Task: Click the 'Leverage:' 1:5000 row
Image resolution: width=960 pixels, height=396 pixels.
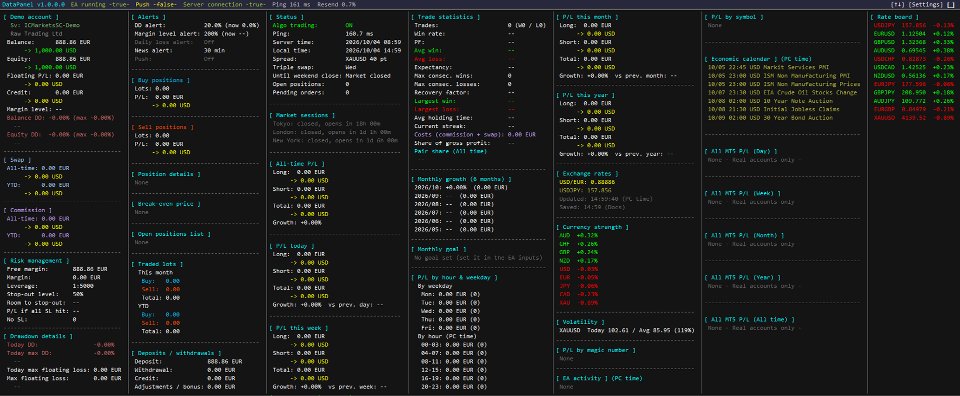Action: (x=49, y=285)
